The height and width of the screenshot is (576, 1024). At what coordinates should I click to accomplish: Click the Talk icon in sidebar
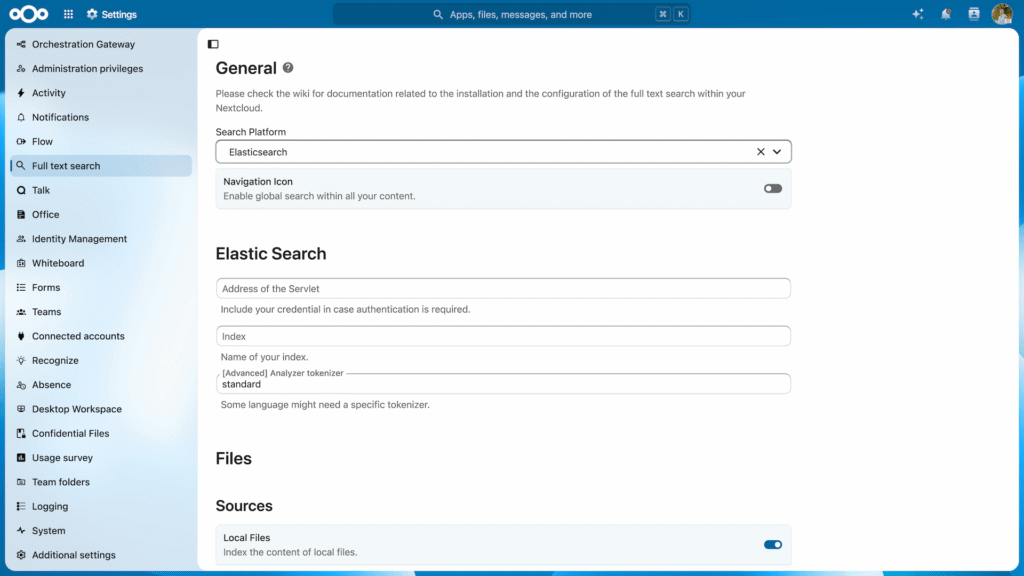pyautogui.click(x=21, y=190)
